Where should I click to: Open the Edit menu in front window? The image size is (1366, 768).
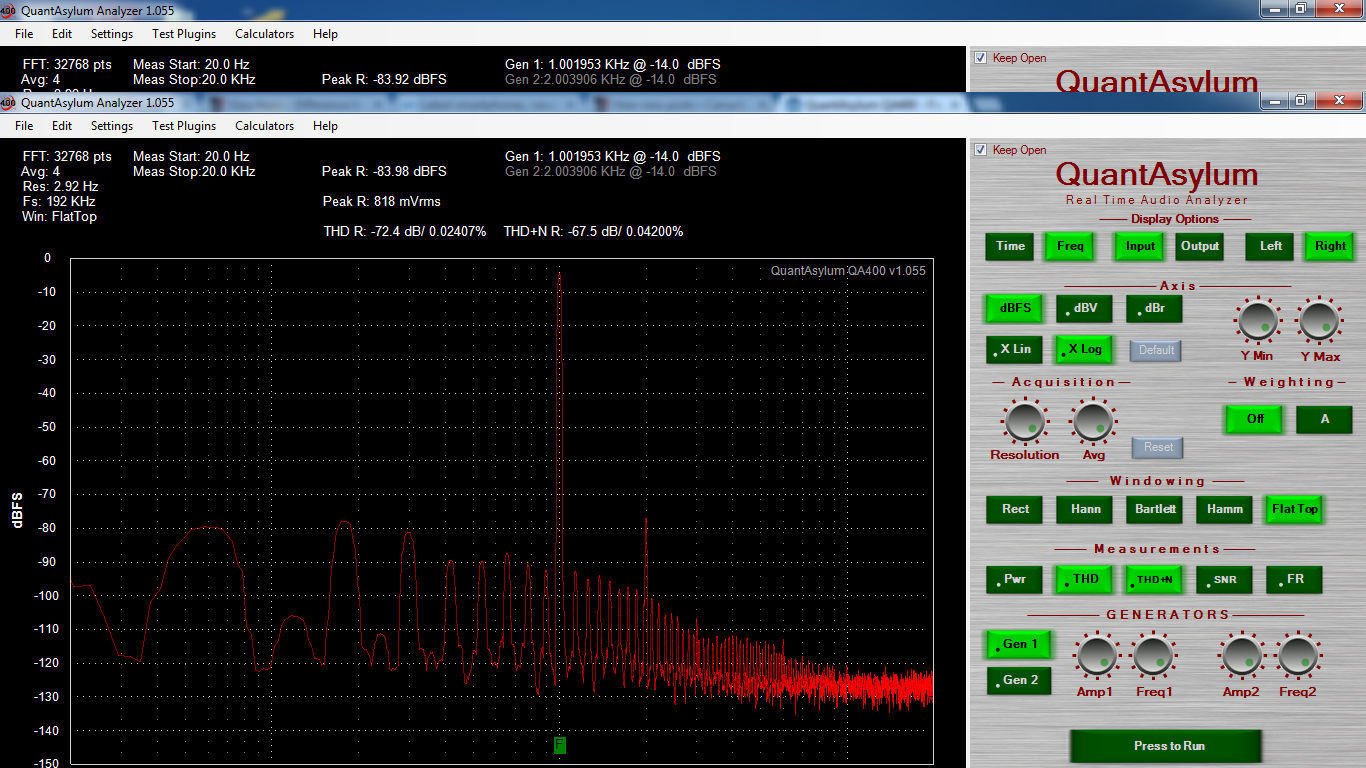(62, 126)
